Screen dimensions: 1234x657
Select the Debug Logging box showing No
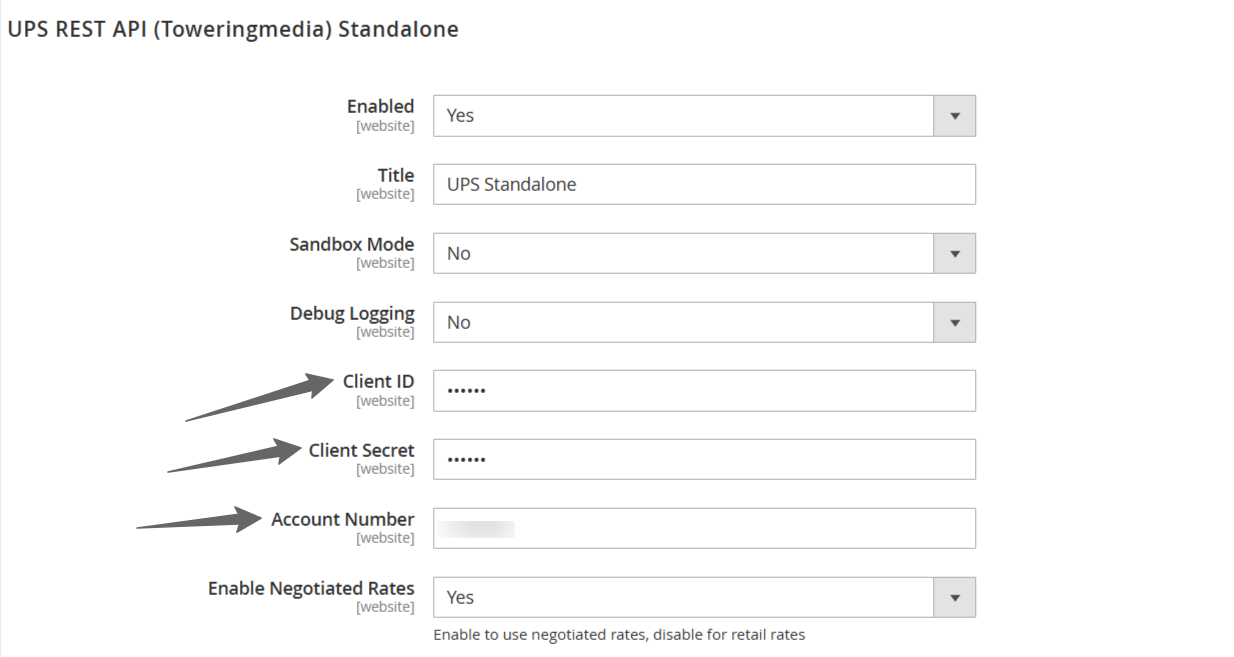(x=704, y=323)
